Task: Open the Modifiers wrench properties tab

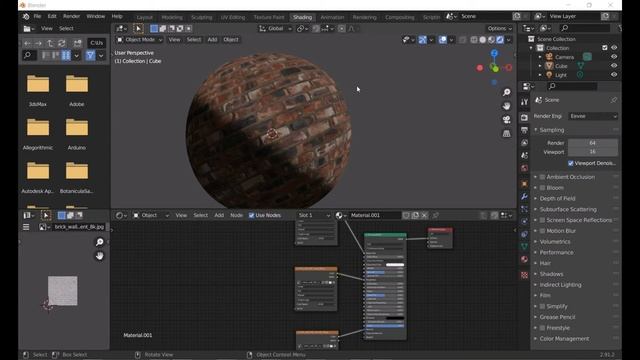Action: (524, 196)
